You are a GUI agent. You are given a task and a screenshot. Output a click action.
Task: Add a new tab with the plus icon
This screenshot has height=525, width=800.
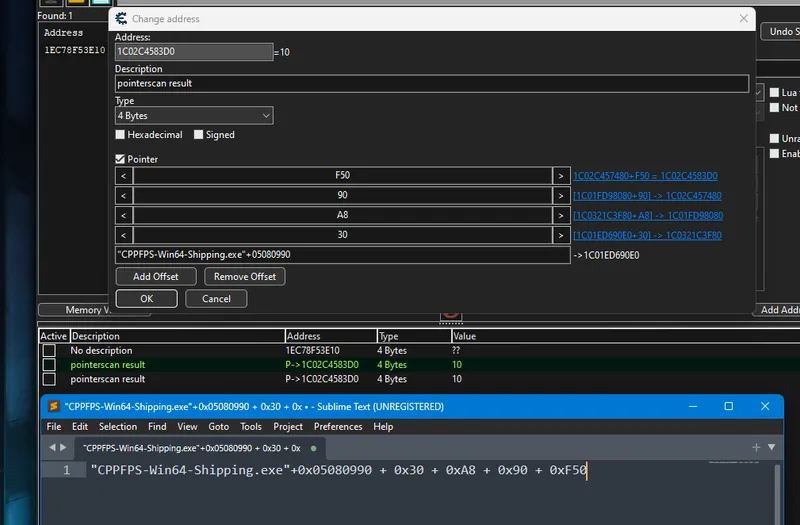click(x=756, y=447)
